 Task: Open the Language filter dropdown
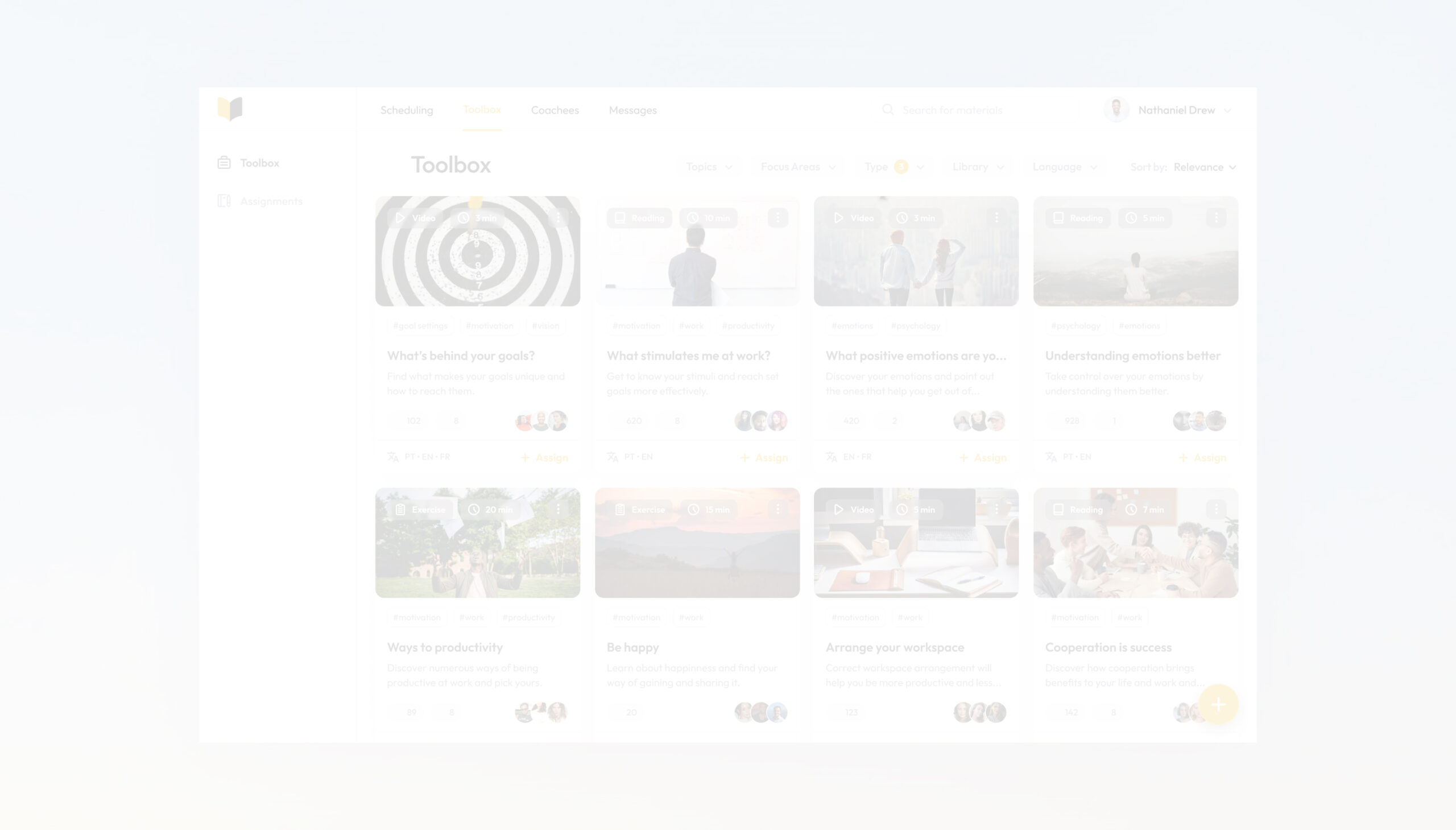coord(1065,167)
